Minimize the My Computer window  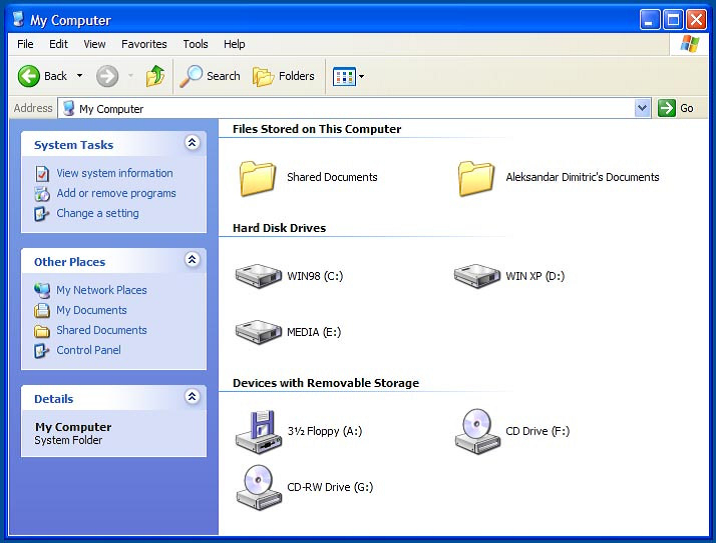tap(650, 20)
